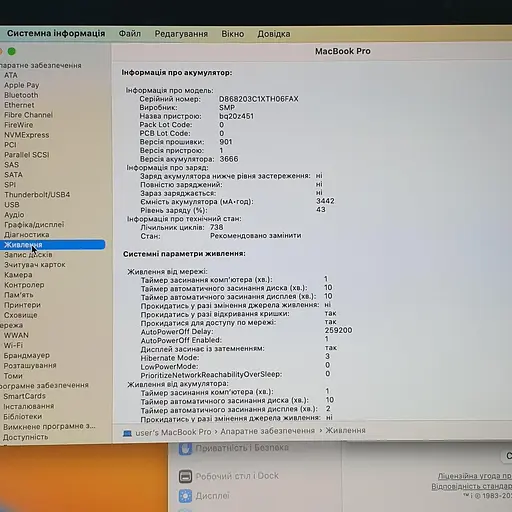Click cycle count value 738
This screenshot has height=512, width=512.
point(217,227)
